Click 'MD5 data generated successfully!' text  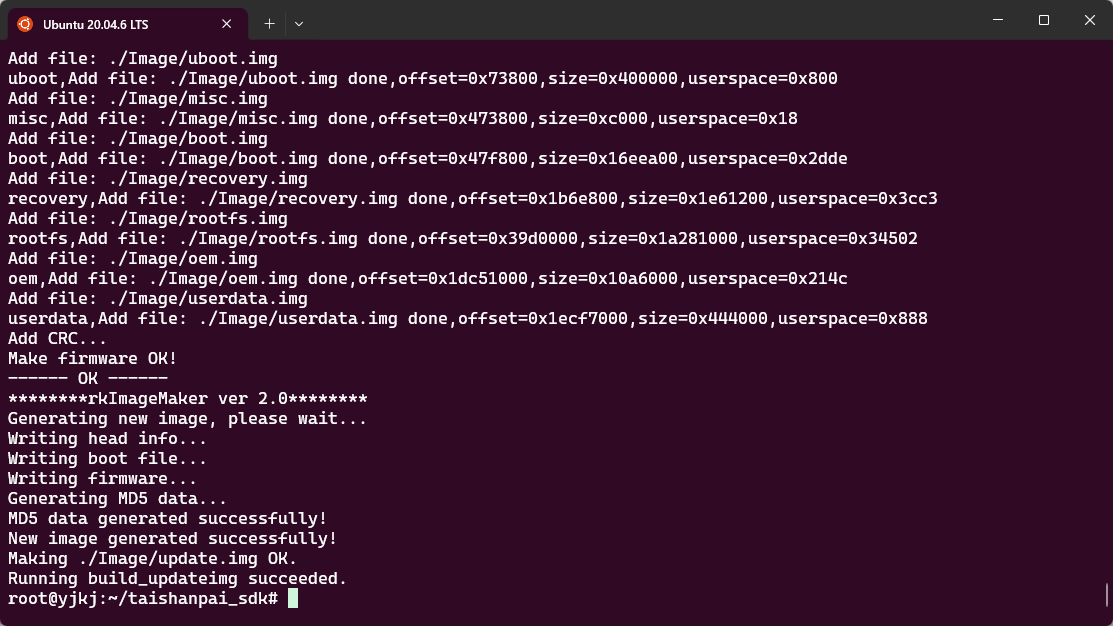click(170, 518)
